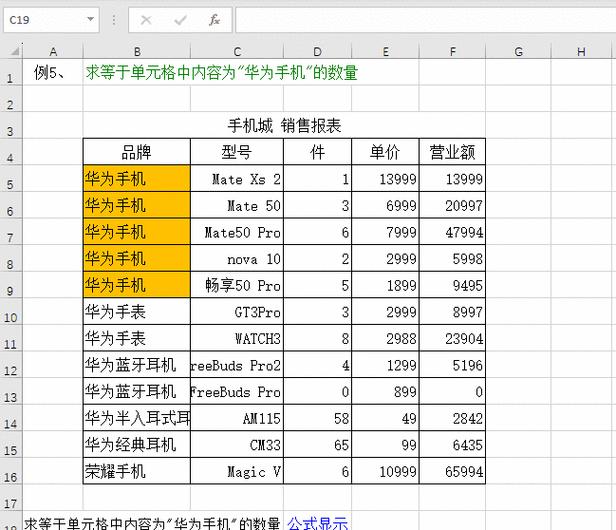Screen dimensions: 616x530
Task: Click the 营业额 header cell
Action: [453, 152]
